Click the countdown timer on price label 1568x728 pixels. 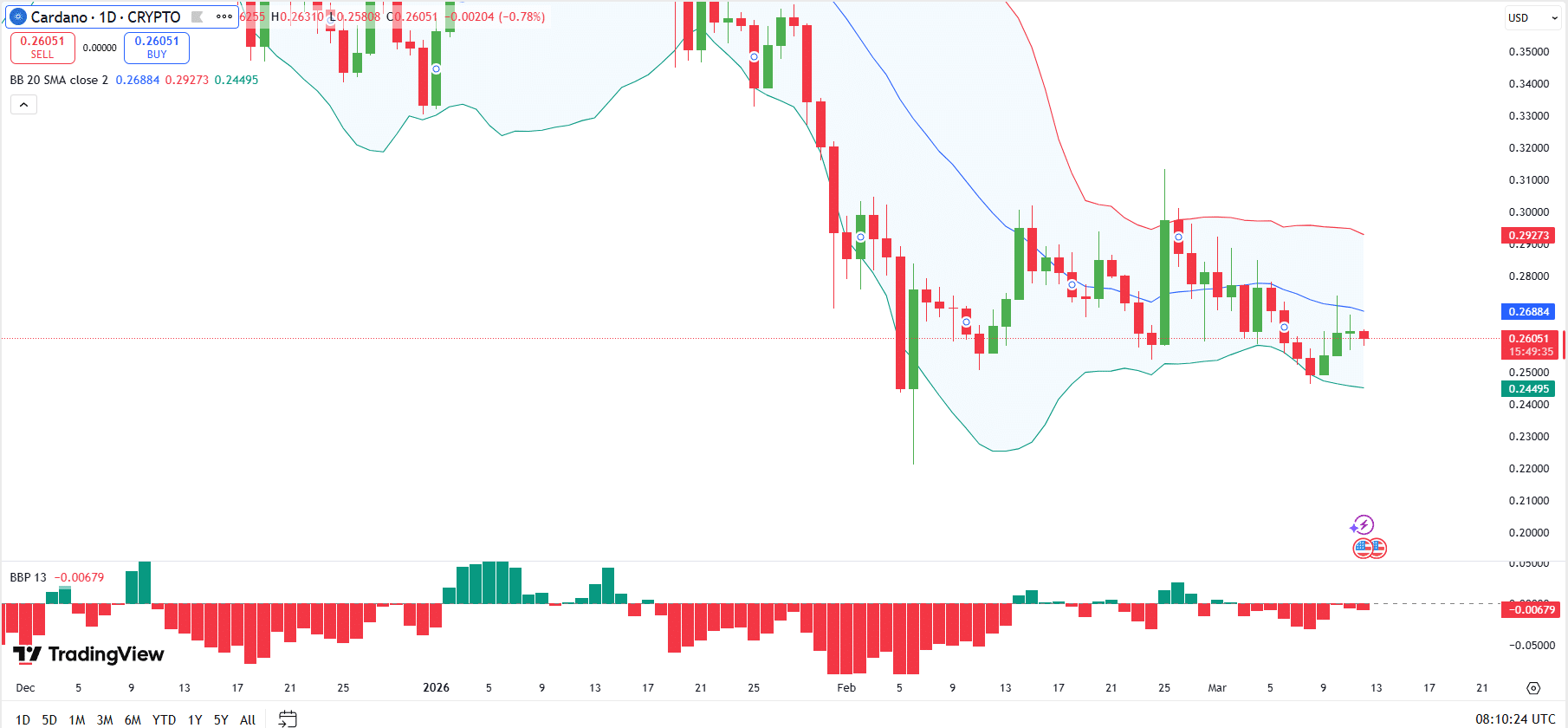pyautogui.click(x=1528, y=352)
